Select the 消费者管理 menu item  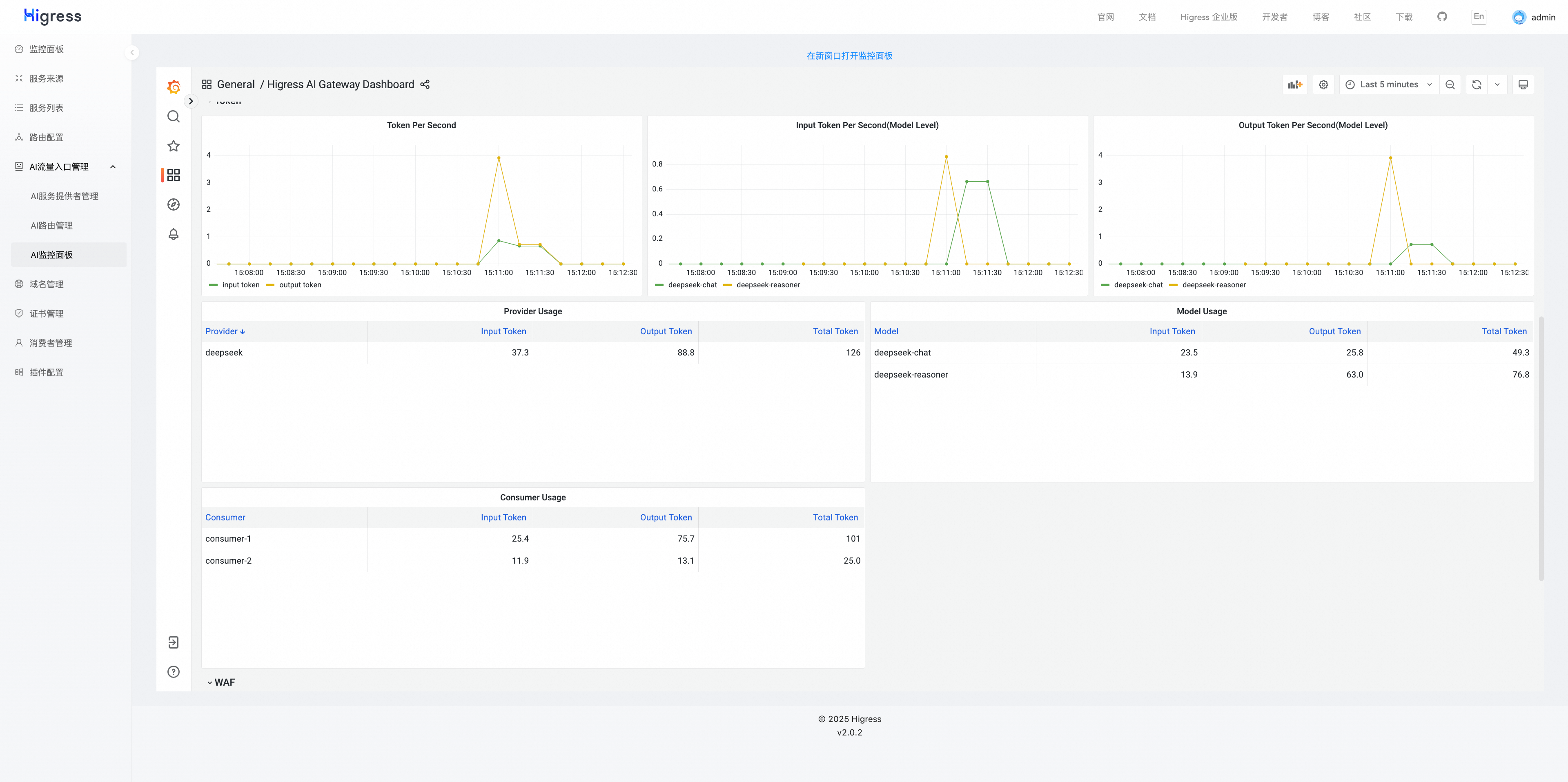(x=51, y=343)
